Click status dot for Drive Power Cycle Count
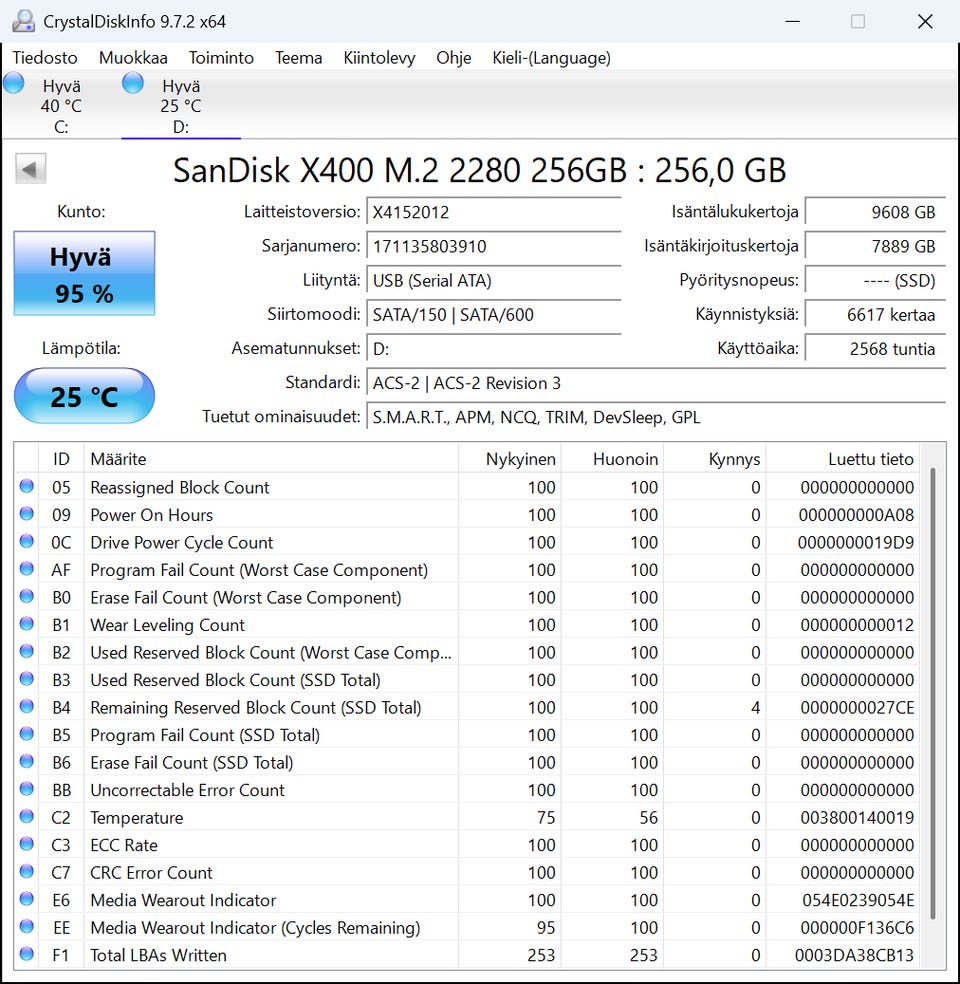Viewport: 960px width, 984px height. click(x=26, y=541)
